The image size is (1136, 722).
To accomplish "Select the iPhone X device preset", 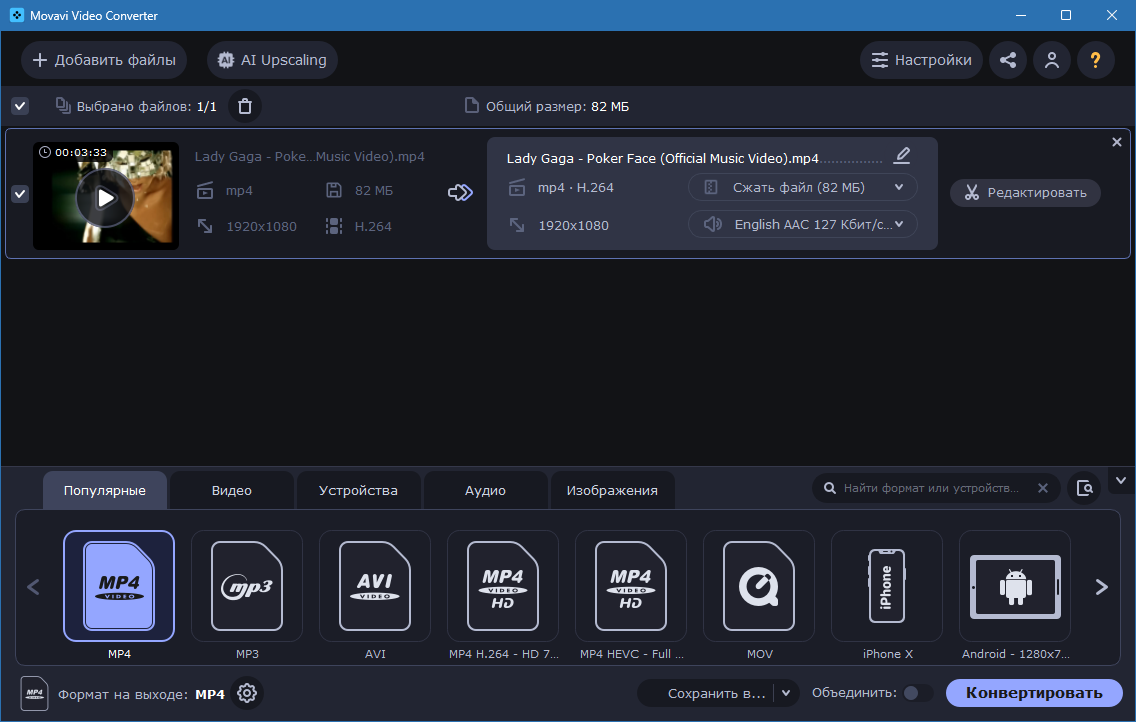I will pyautogui.click(x=887, y=586).
